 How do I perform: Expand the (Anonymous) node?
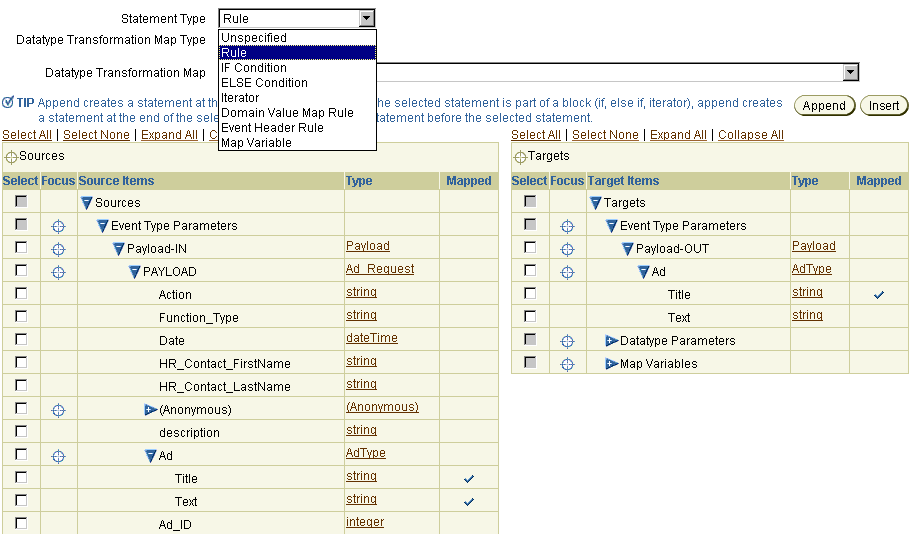[x=150, y=410]
